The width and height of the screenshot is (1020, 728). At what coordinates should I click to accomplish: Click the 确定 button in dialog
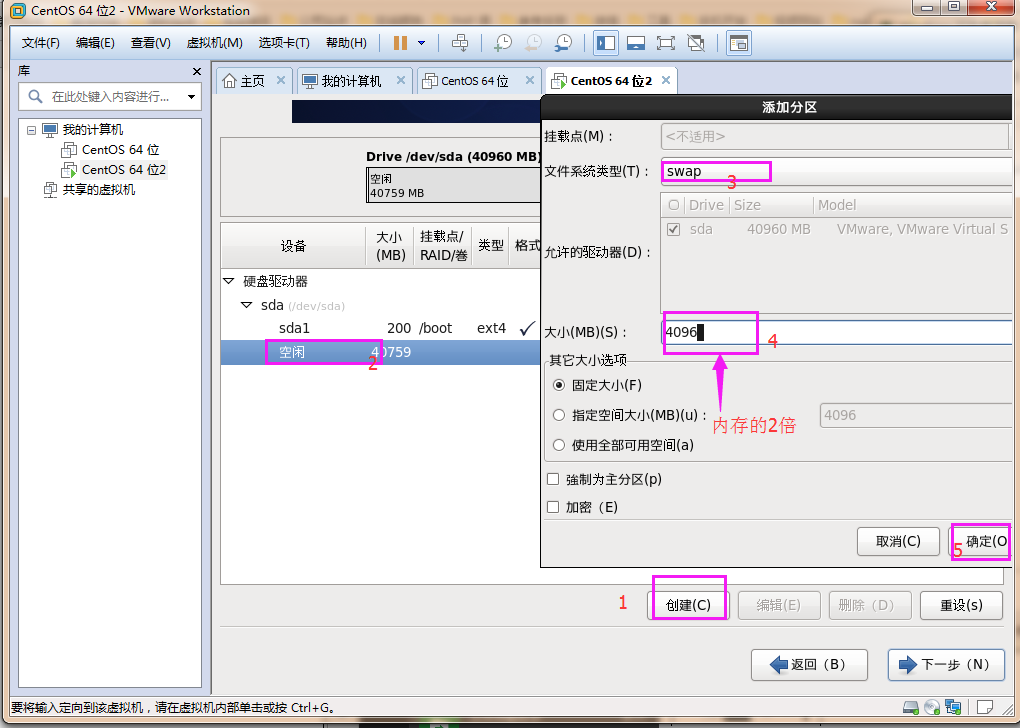point(982,541)
